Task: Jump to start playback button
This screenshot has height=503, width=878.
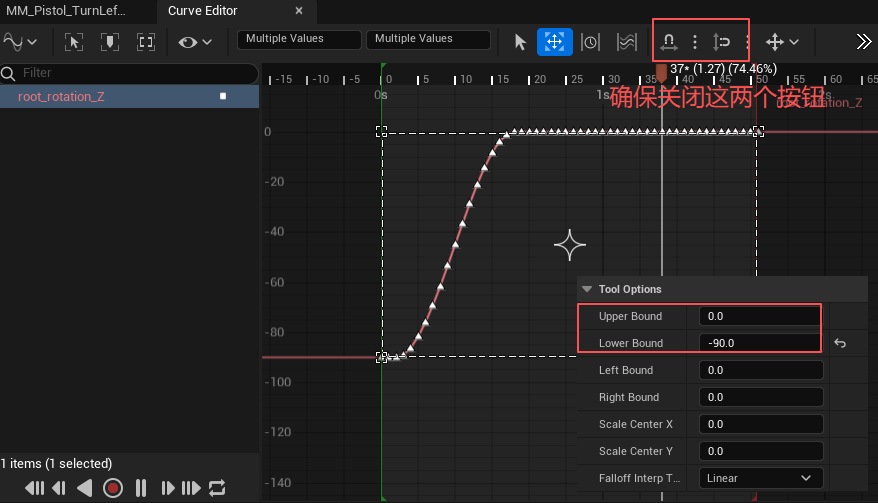Action: pos(35,488)
